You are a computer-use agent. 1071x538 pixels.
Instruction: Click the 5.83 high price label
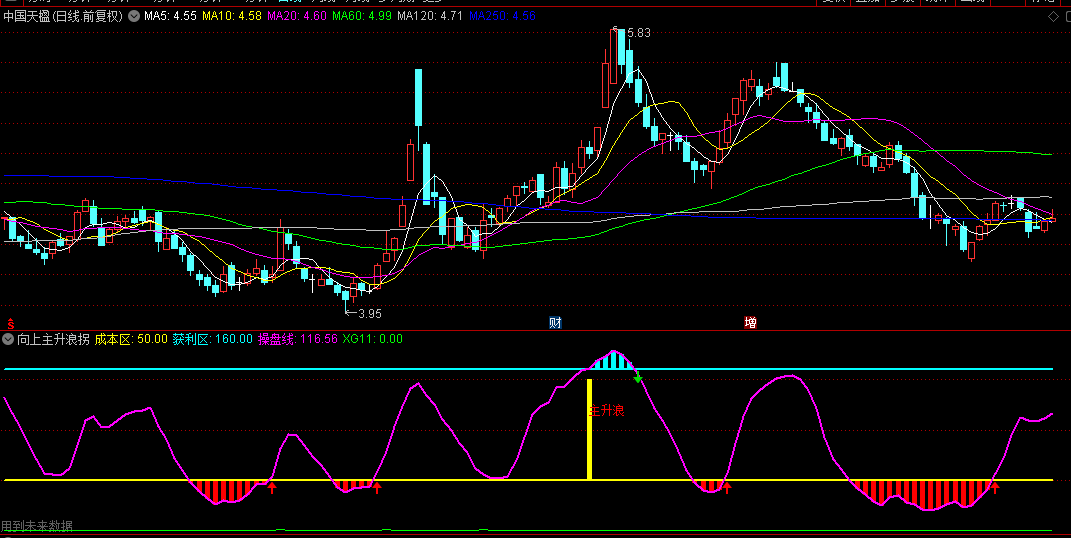tap(638, 33)
